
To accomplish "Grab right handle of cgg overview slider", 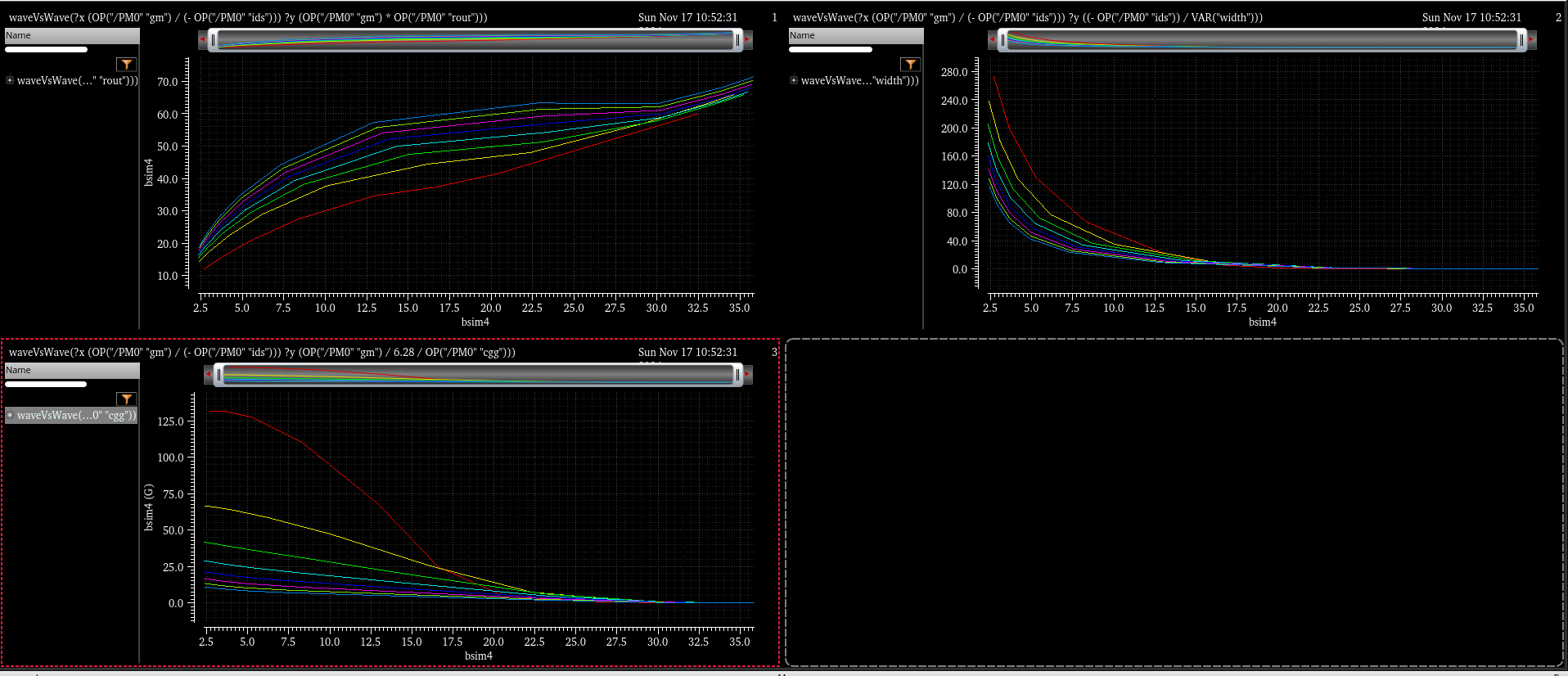I will pyautogui.click(x=737, y=375).
